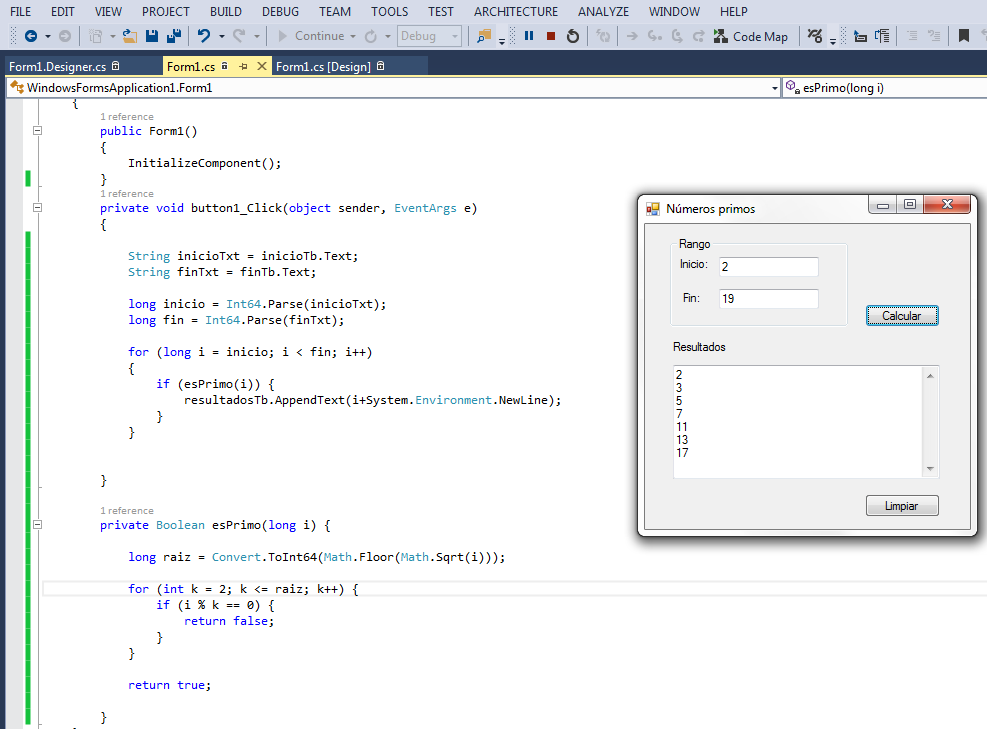Open Code Map from toolbar
The height and width of the screenshot is (729, 987).
click(x=750, y=36)
